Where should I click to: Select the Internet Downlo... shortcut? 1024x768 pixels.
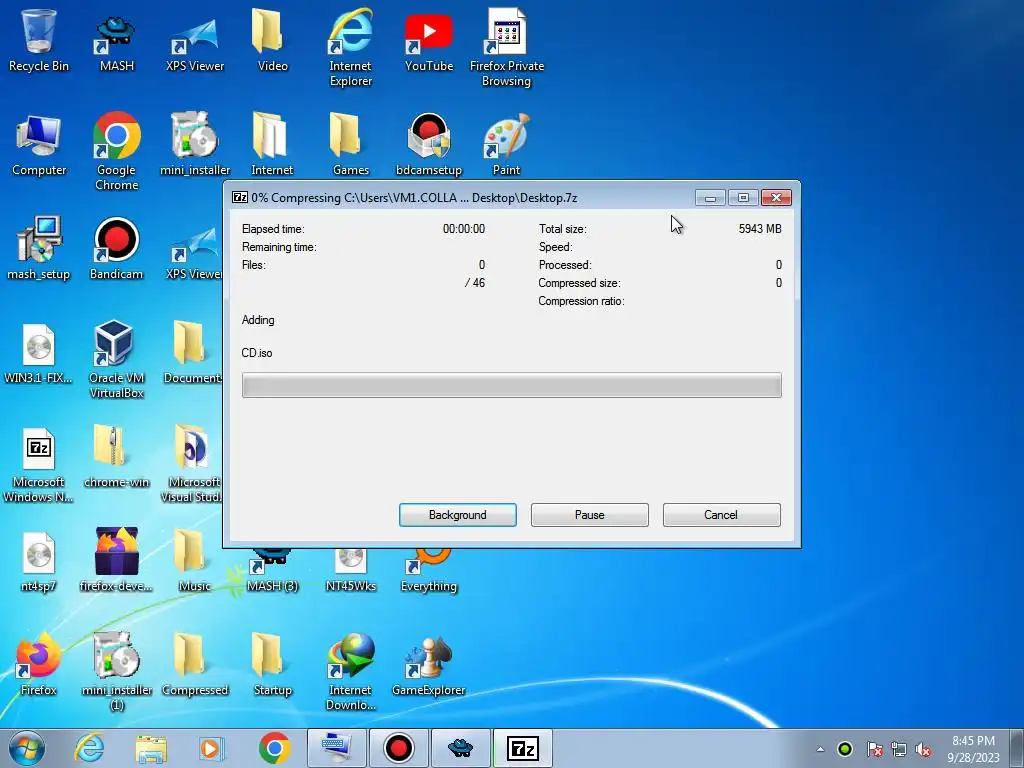pos(351,671)
